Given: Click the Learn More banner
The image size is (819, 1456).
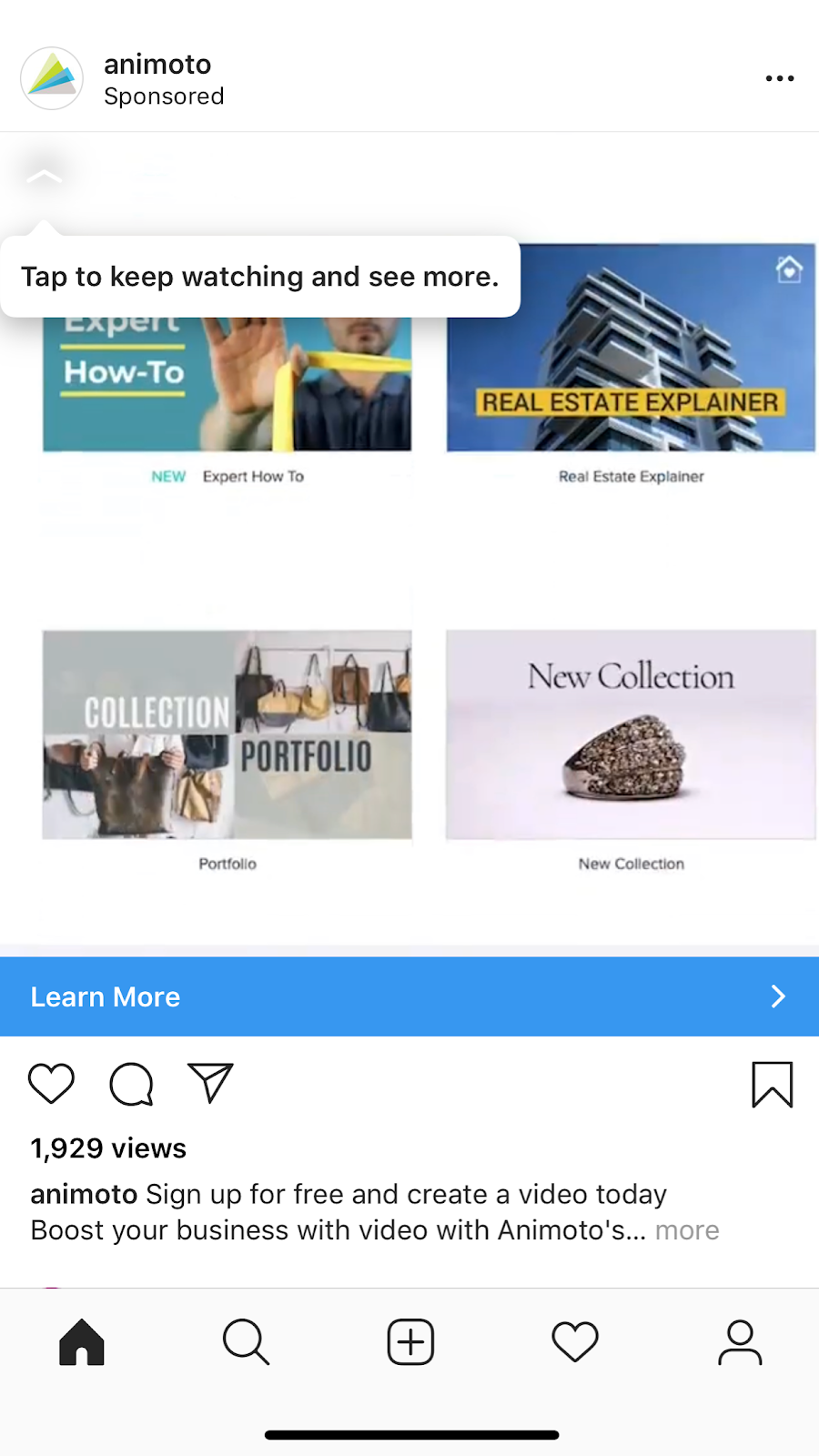Looking at the screenshot, I should coord(409,996).
